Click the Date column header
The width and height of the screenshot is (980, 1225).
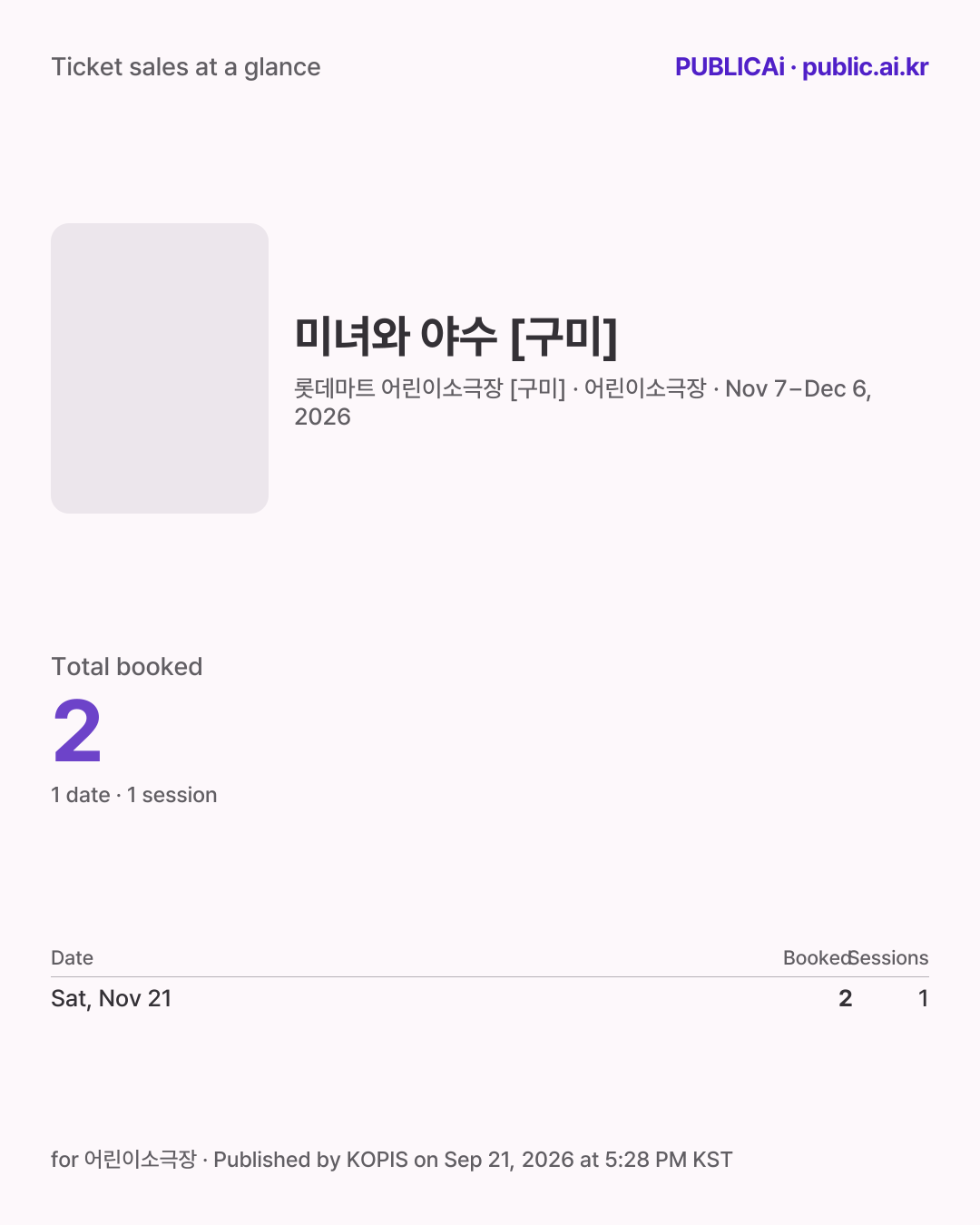coord(73,958)
